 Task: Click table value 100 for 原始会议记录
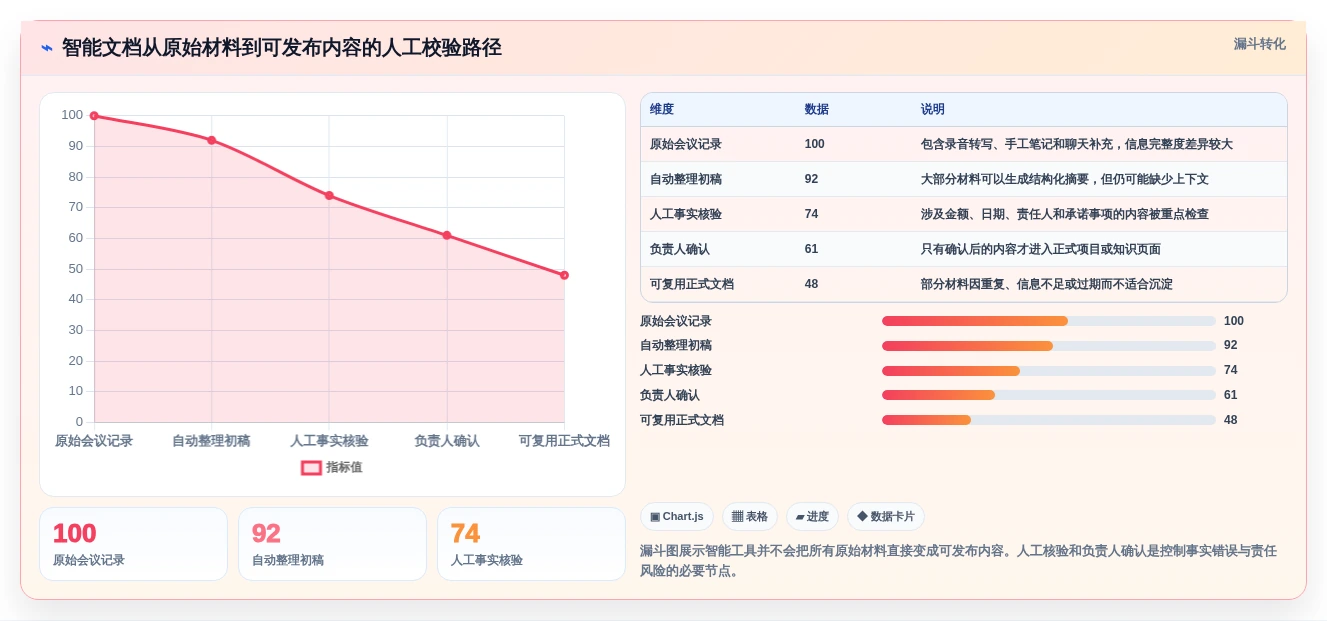coord(814,144)
